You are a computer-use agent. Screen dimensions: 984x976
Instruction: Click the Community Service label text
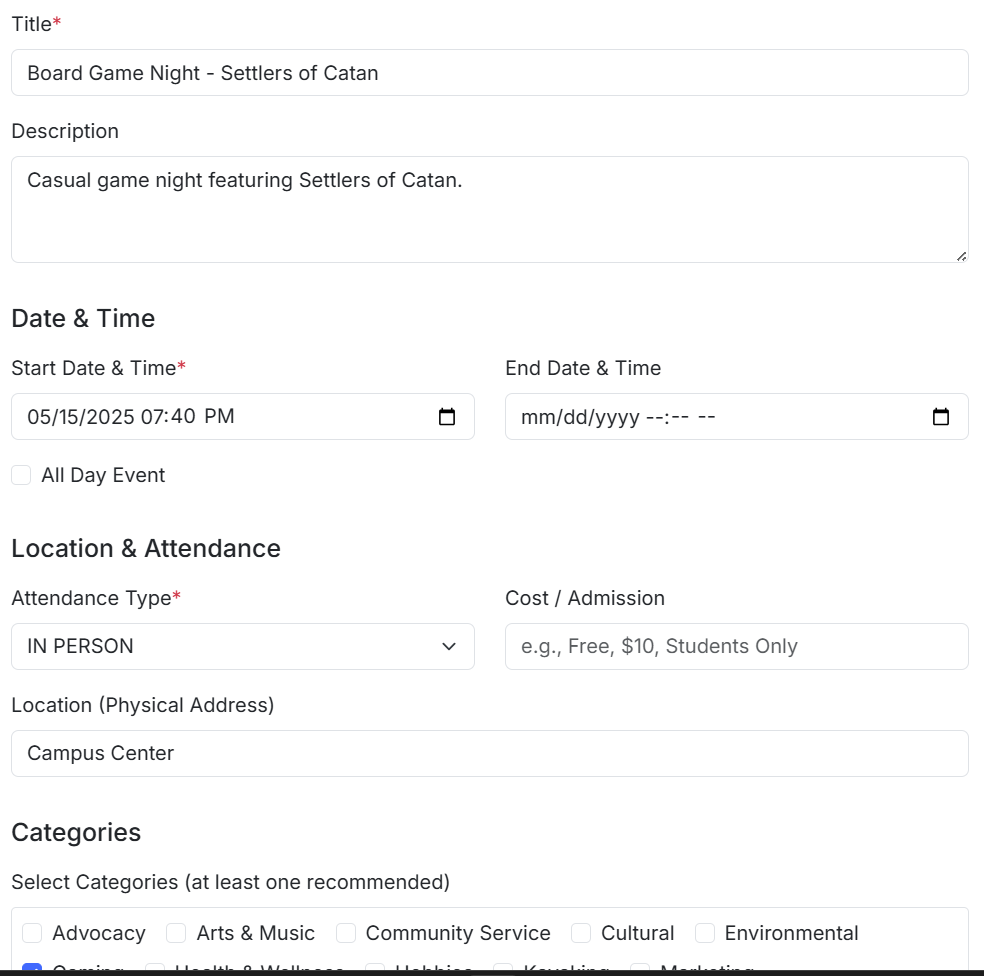click(458, 933)
